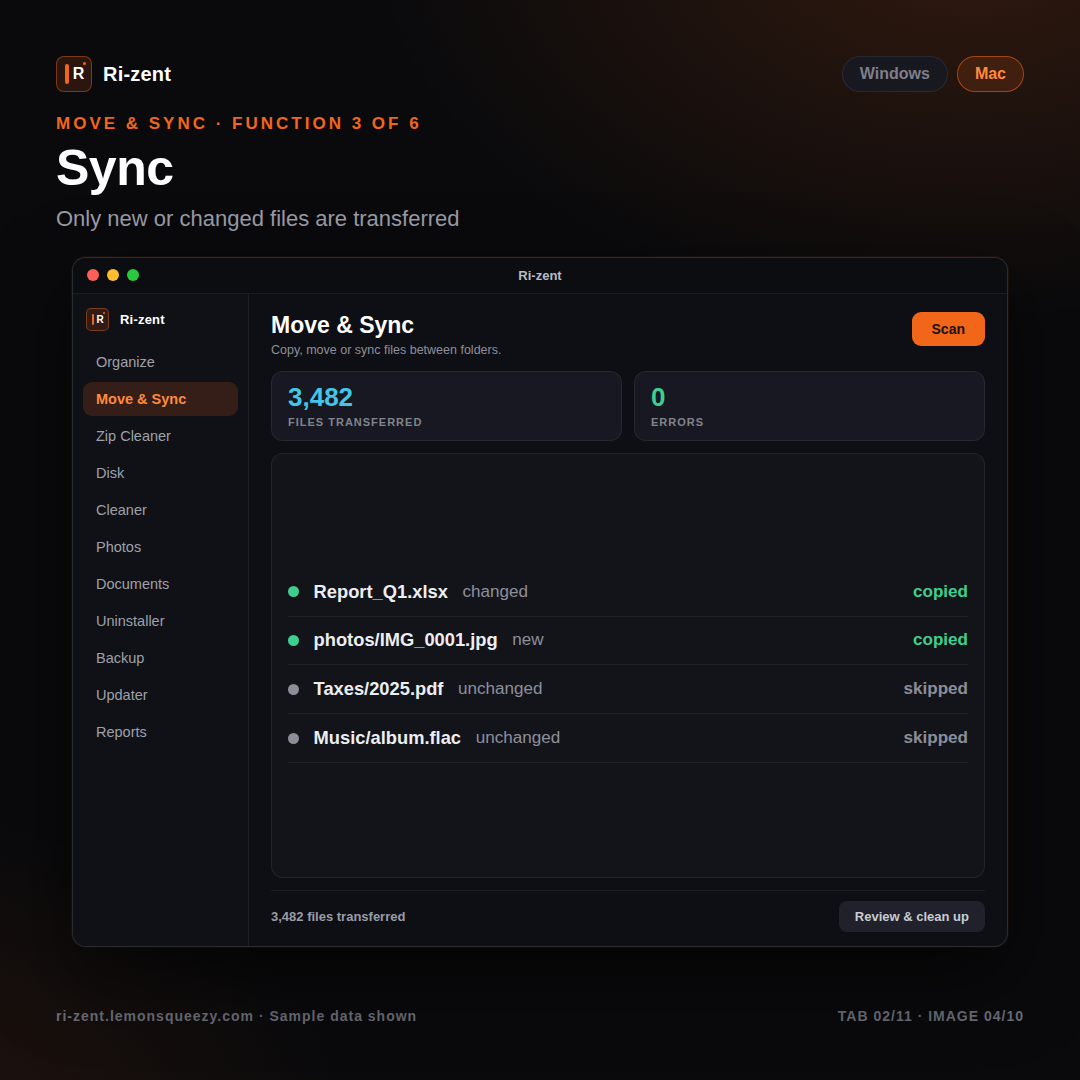This screenshot has width=1080, height=1080.
Task: Click gray status dot for Music/album.flac
Action: click(293, 738)
